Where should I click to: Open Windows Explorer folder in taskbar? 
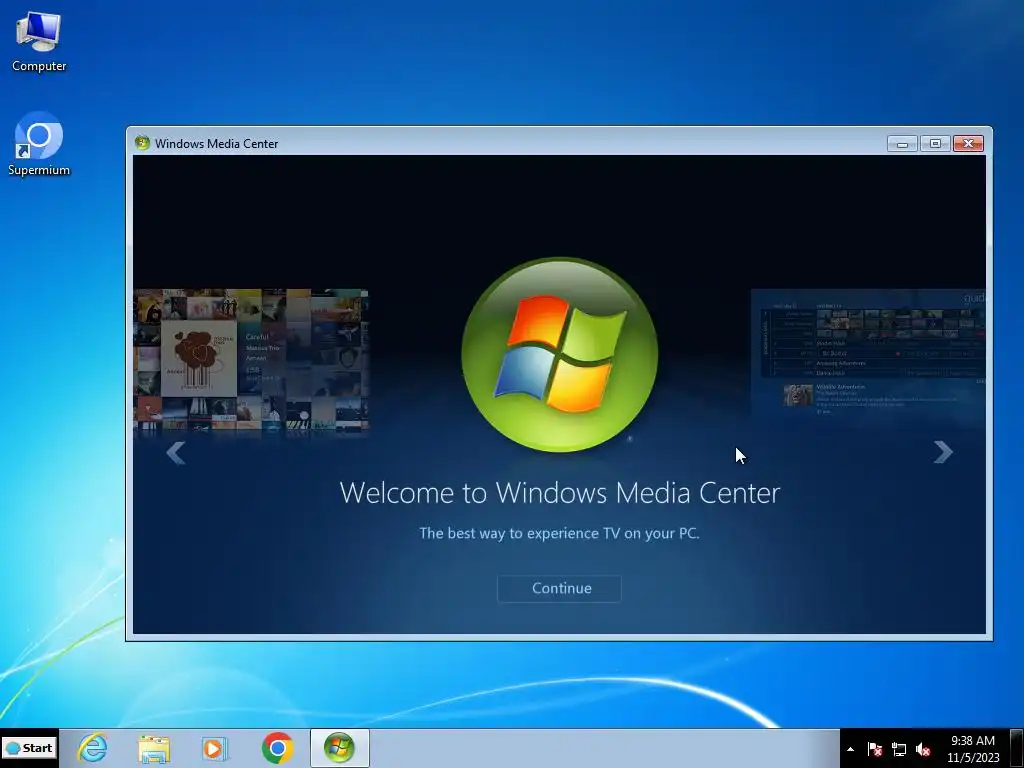click(154, 748)
